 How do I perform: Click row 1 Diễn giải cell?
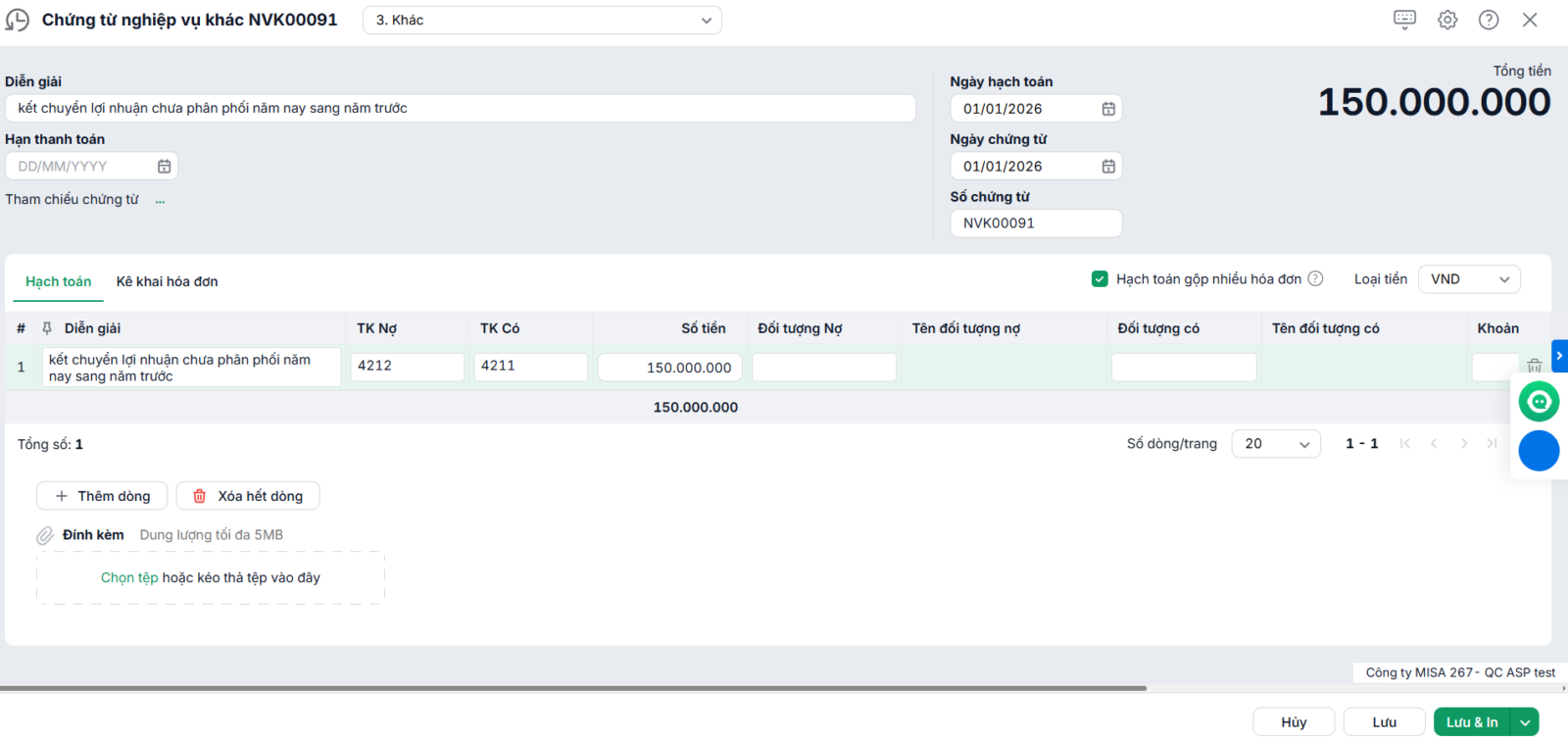pos(191,368)
